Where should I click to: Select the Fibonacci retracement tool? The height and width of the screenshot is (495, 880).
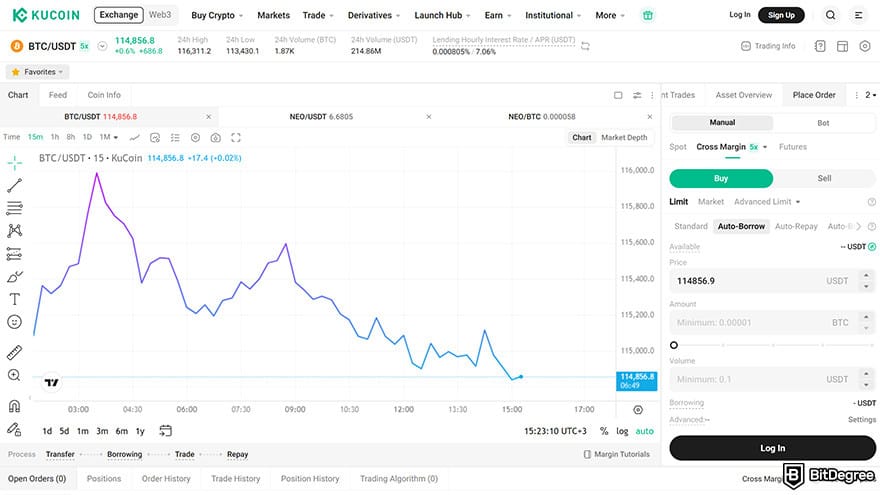[x=15, y=208]
